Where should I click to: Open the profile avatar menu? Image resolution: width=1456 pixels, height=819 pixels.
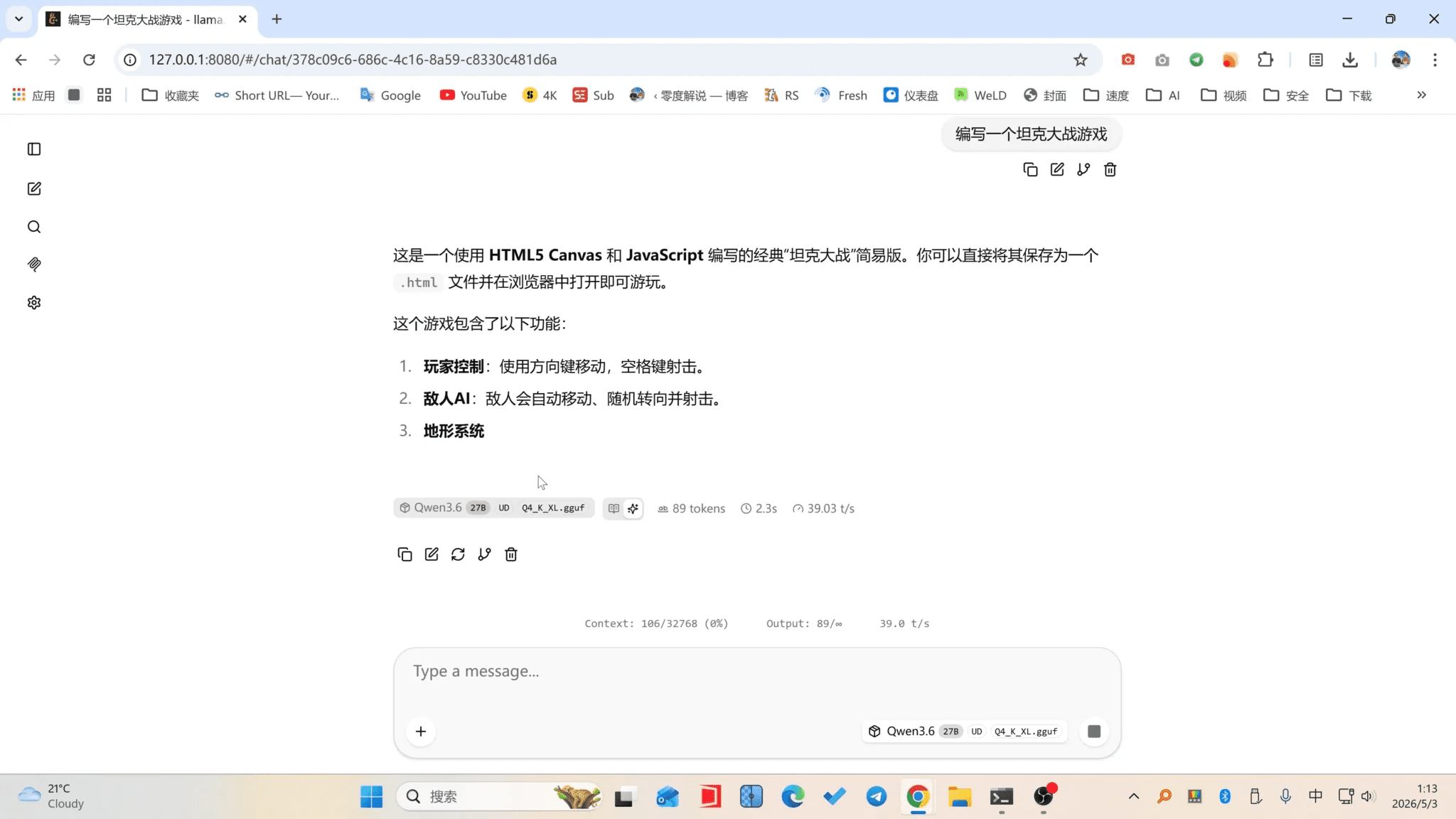point(1401,60)
